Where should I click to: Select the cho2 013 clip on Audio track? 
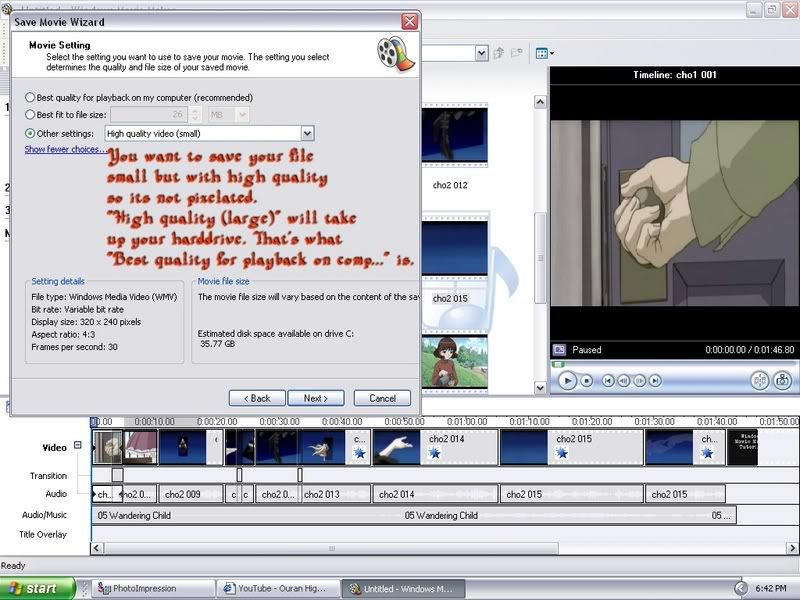click(335, 494)
